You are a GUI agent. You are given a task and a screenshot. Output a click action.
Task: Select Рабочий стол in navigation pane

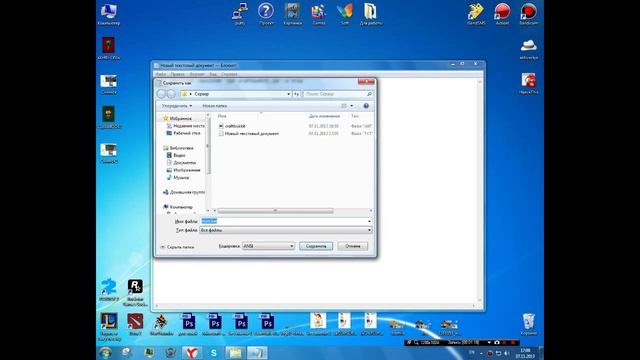pyautogui.click(x=183, y=133)
